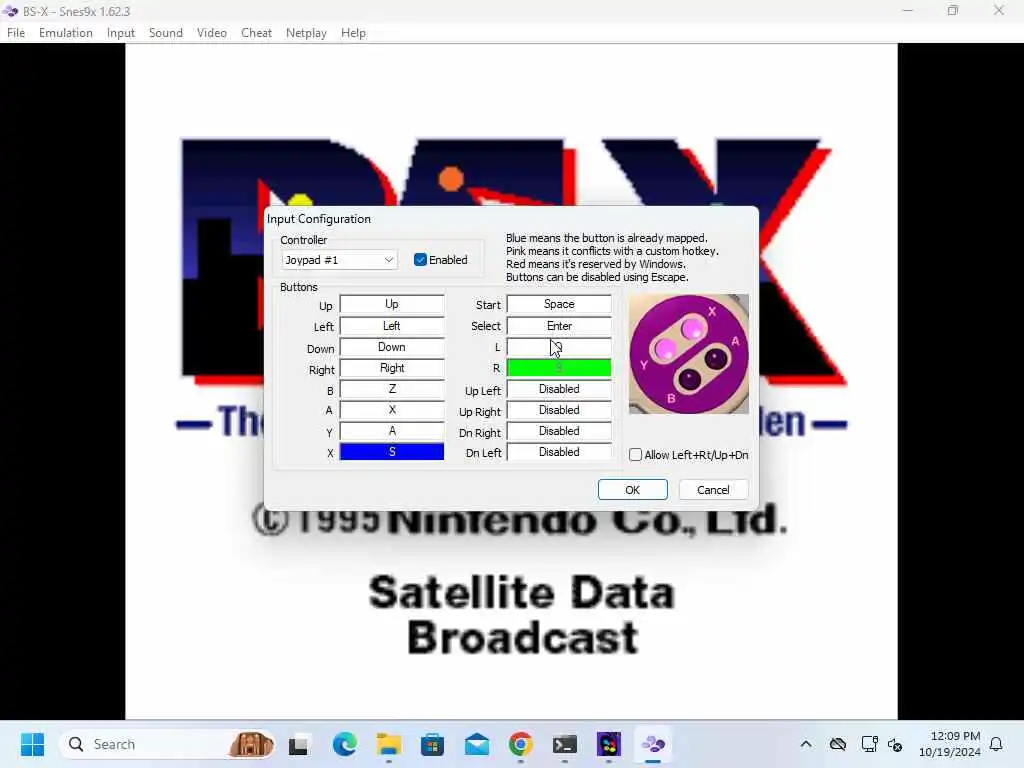
Task: Open the Terminal from the taskbar
Action: [x=564, y=744]
